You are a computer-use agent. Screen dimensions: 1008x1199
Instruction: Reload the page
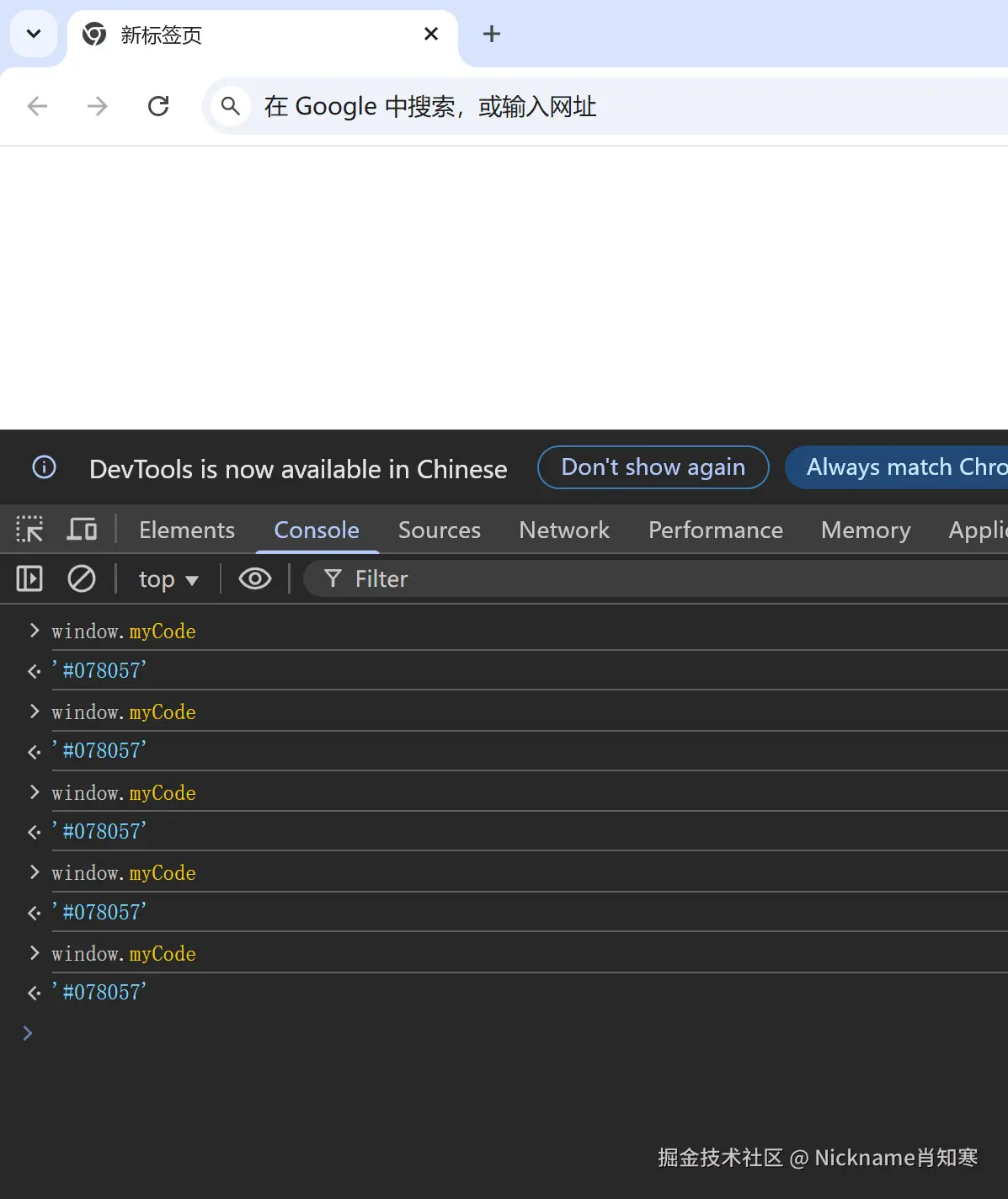158,106
